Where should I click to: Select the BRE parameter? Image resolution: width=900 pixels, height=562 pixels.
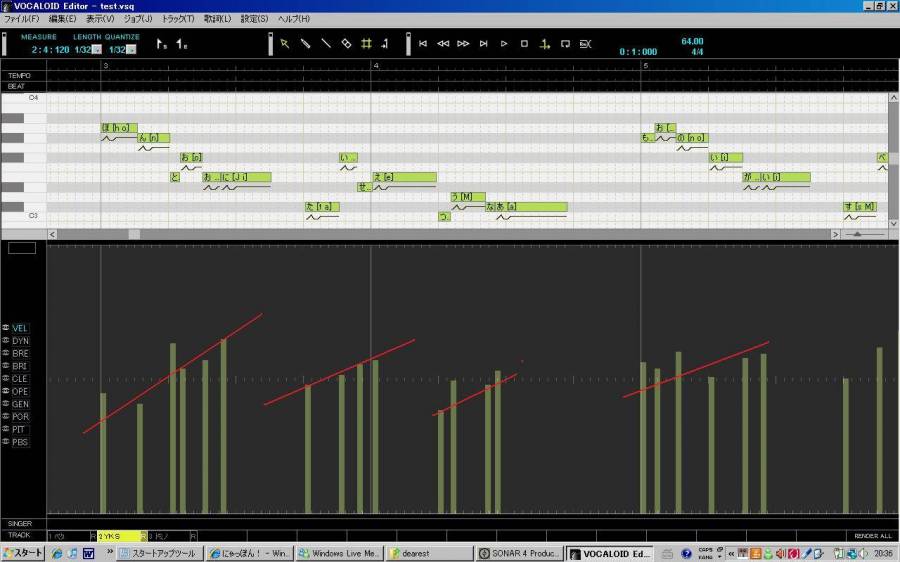(x=20, y=354)
